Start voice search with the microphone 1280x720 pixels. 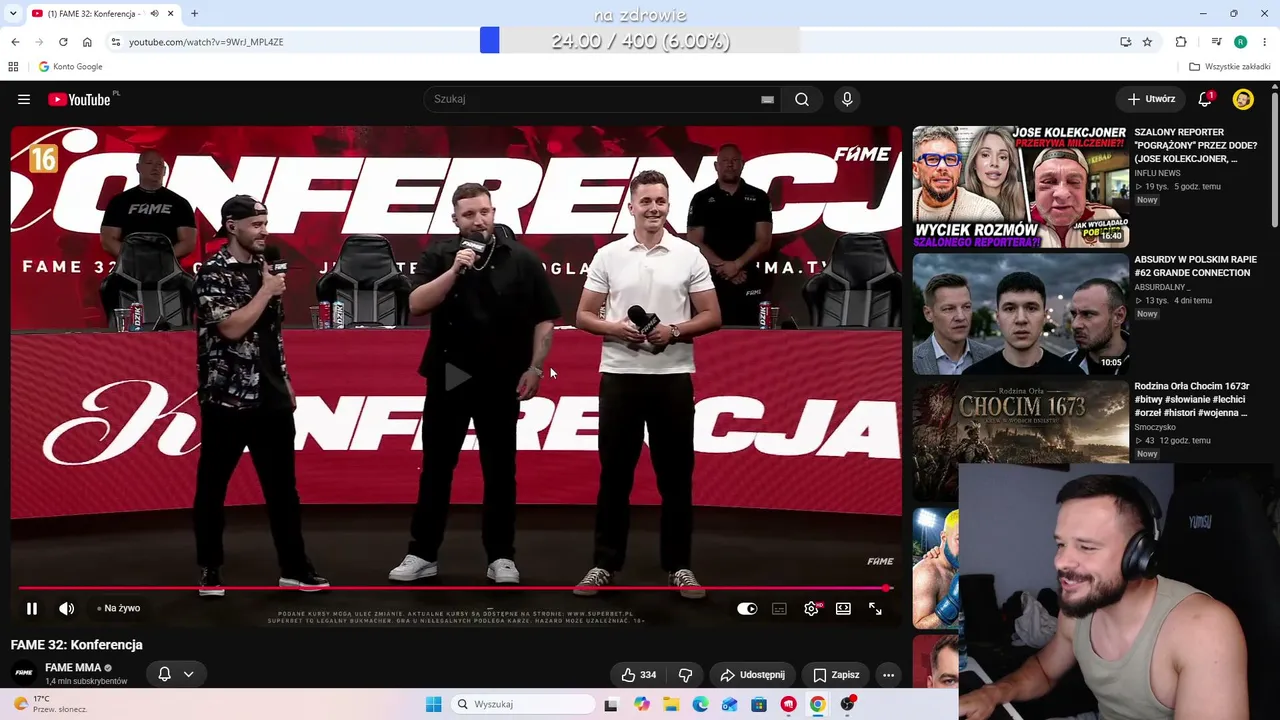(847, 99)
